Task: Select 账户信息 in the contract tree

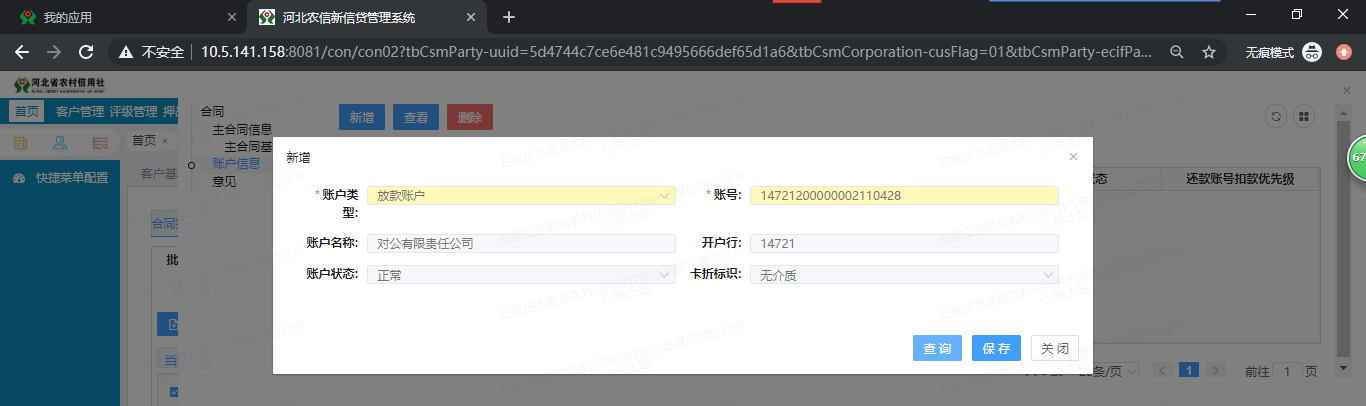Action: point(236,164)
